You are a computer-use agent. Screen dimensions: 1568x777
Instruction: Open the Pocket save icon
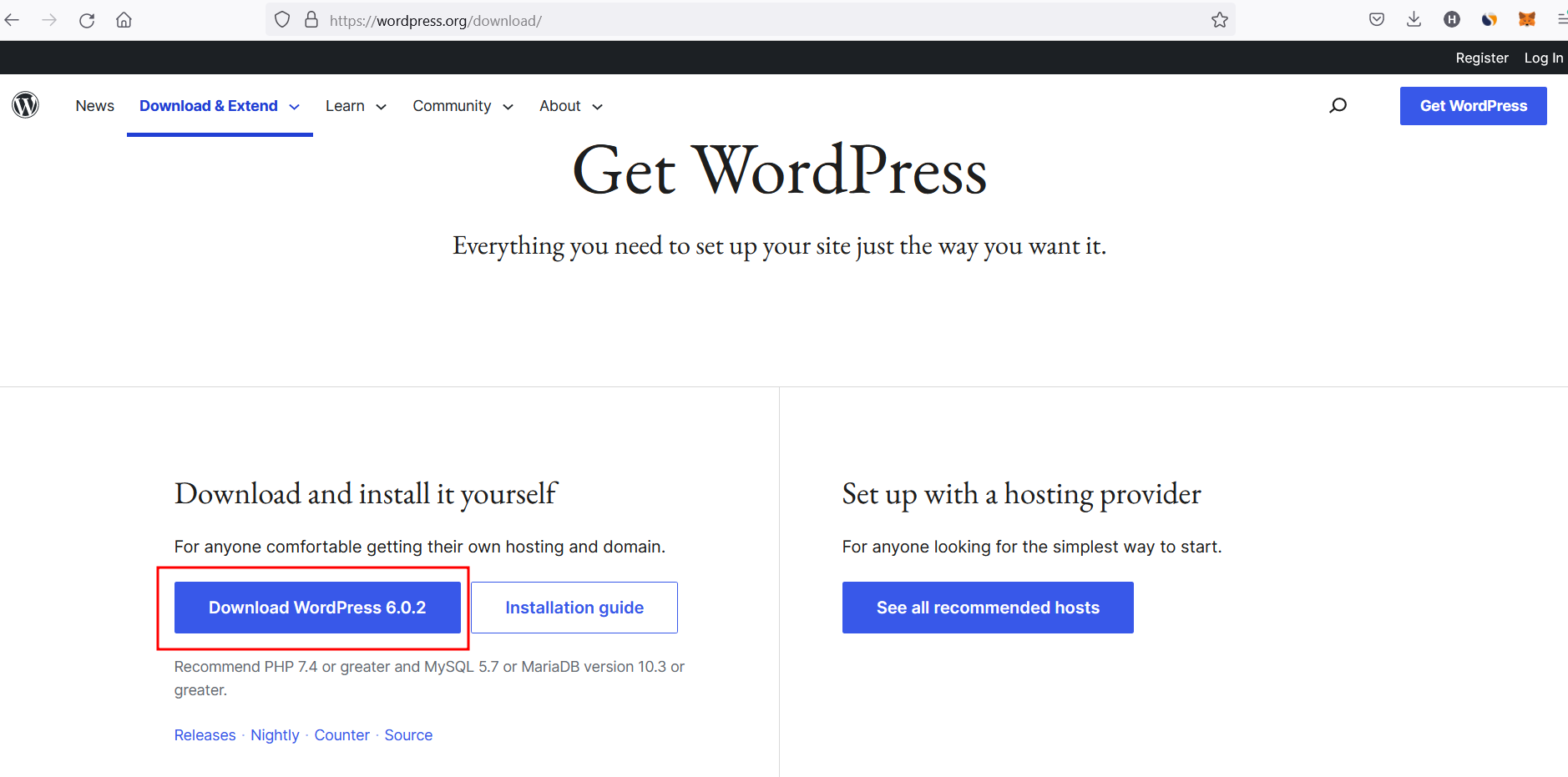point(1377,19)
